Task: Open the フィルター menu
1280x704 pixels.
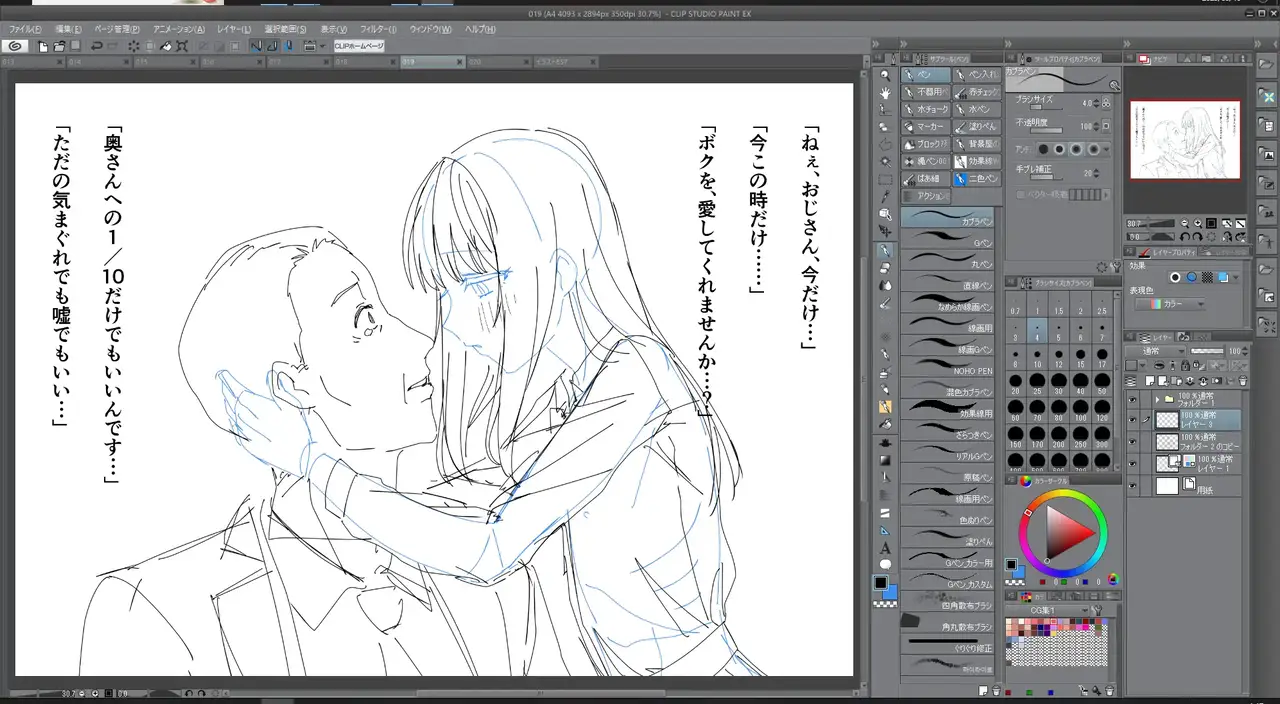Action: click(377, 29)
